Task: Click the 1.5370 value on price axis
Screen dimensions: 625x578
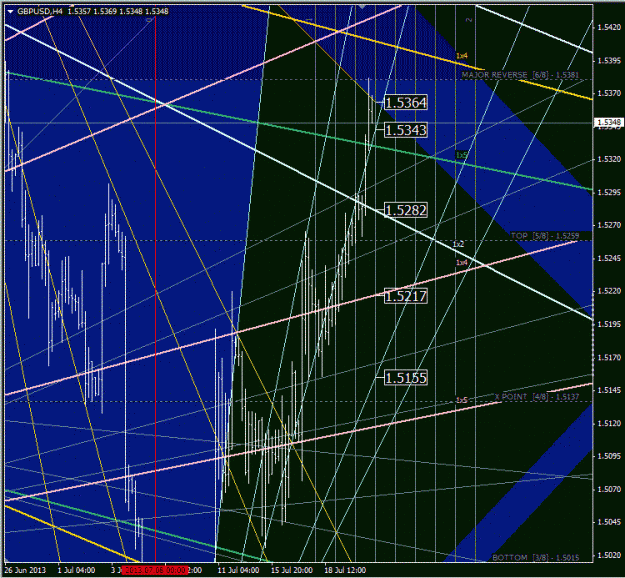Action: (609, 93)
